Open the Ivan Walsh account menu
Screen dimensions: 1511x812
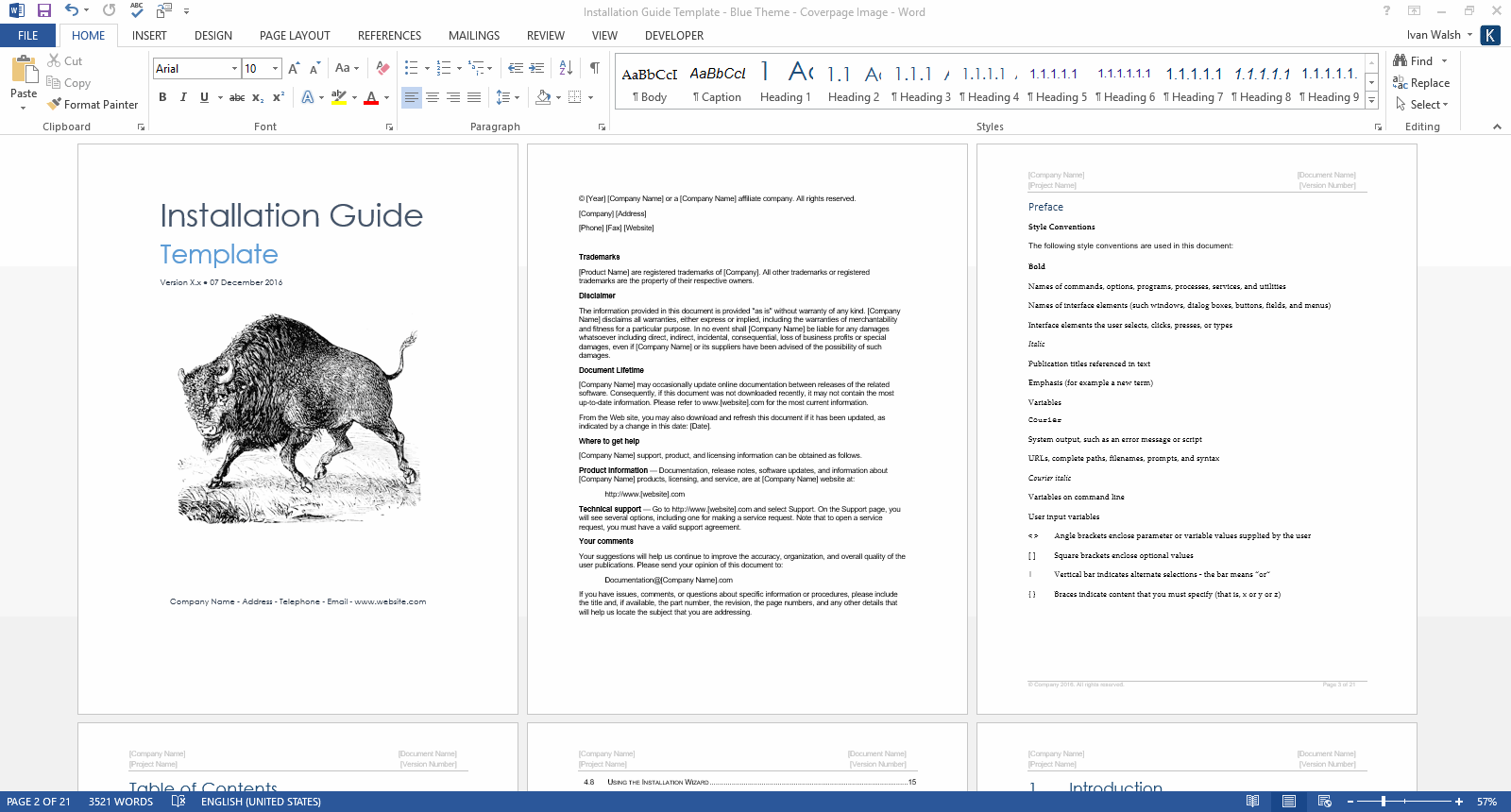click(1439, 35)
